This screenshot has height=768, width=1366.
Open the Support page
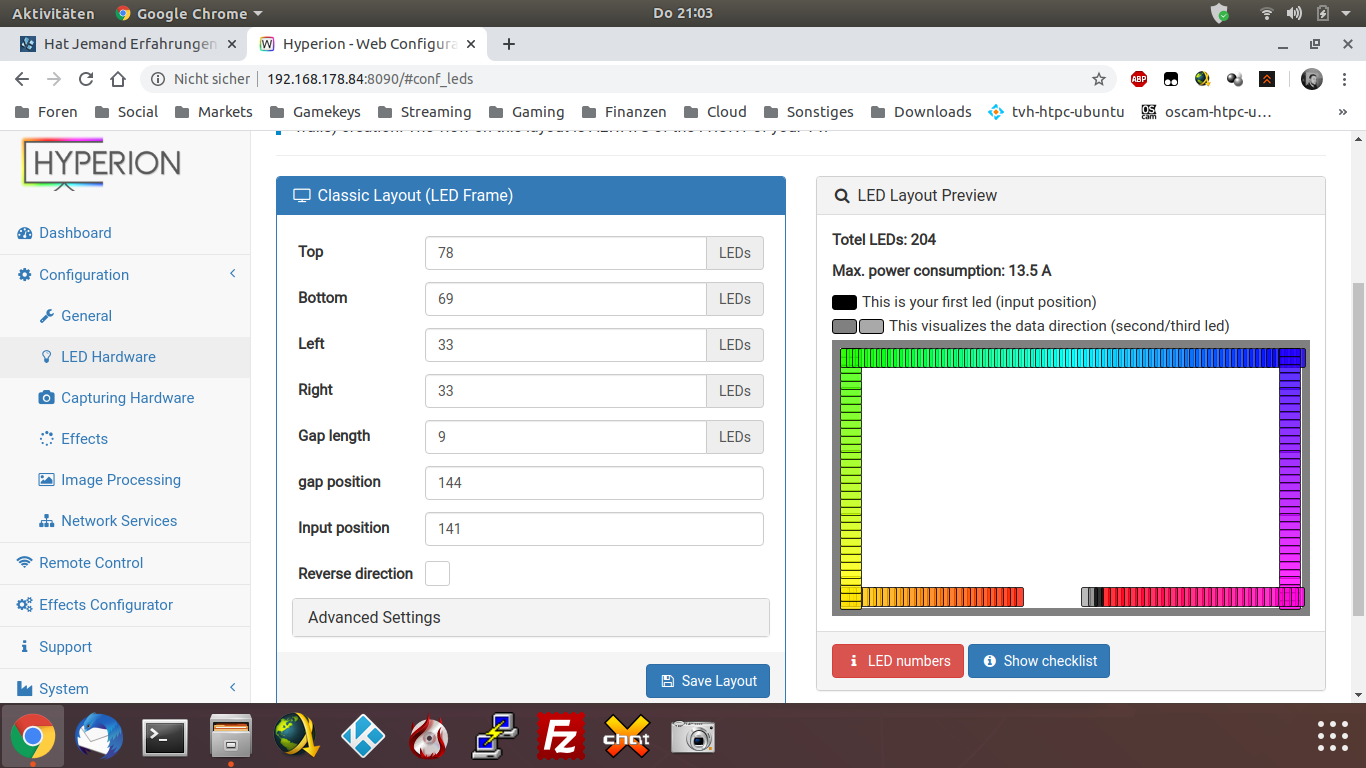point(55,647)
